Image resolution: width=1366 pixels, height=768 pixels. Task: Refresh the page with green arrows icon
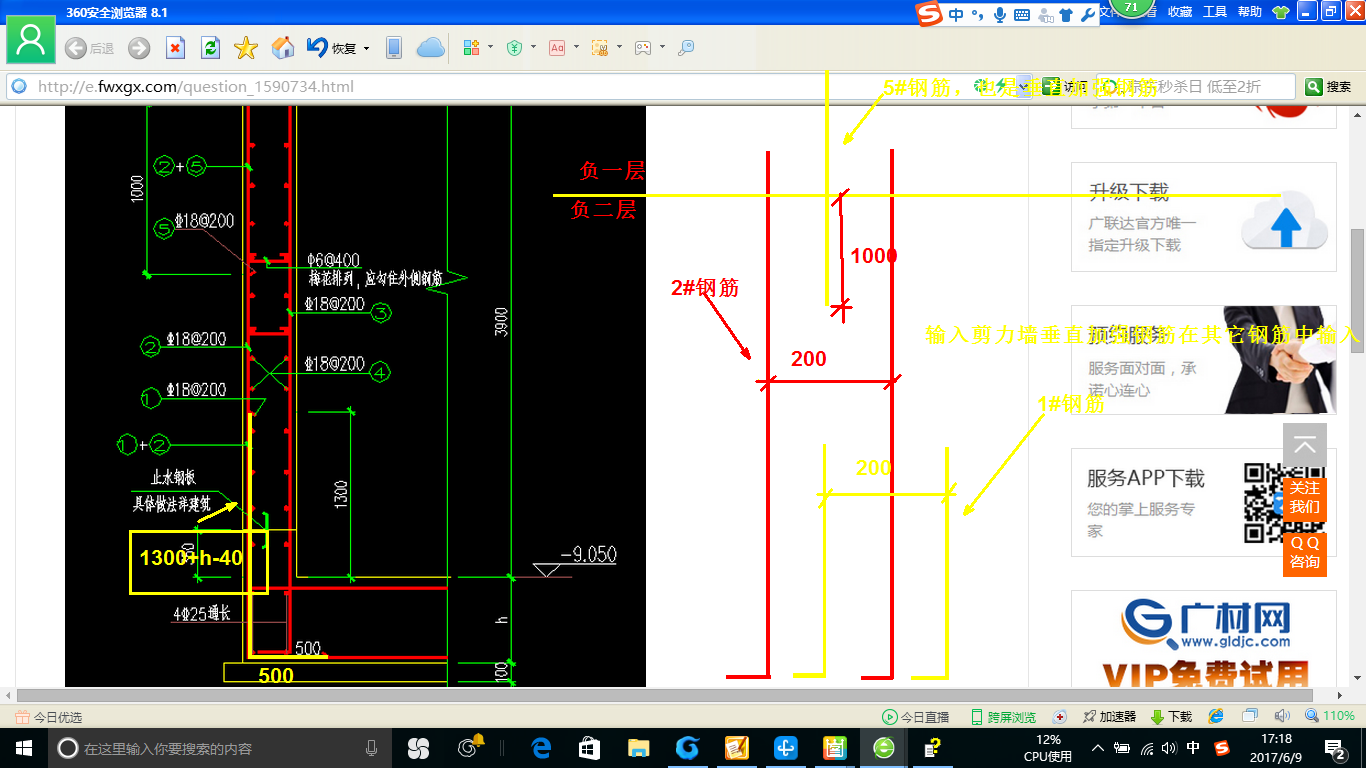(x=210, y=48)
